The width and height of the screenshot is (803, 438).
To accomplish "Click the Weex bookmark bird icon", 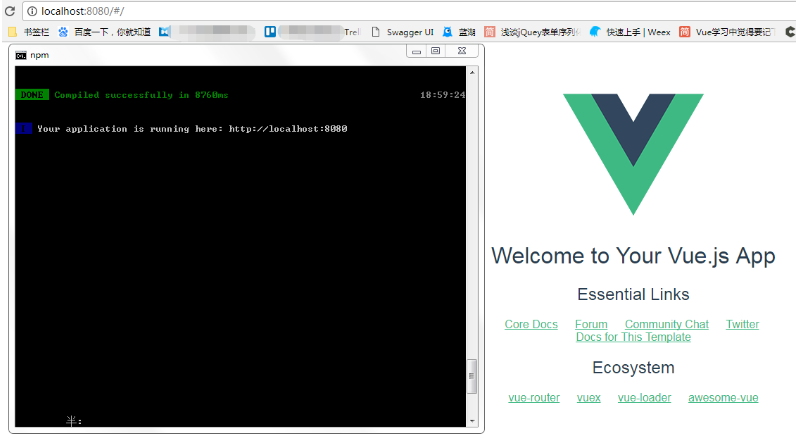I will (x=595, y=32).
